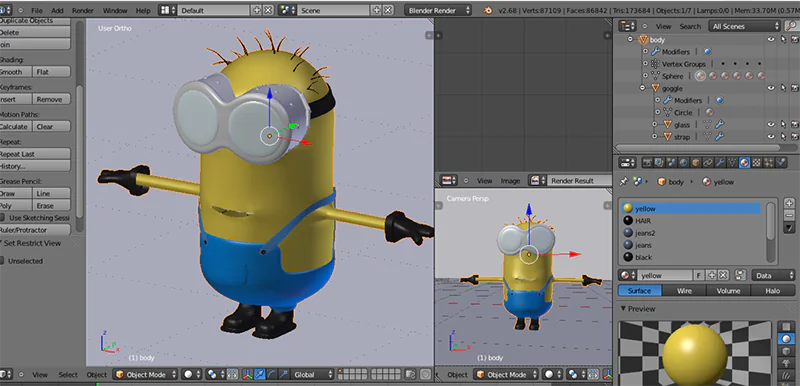Select flat plane preview type icon
The image size is (800, 386).
pyautogui.click(x=786, y=325)
